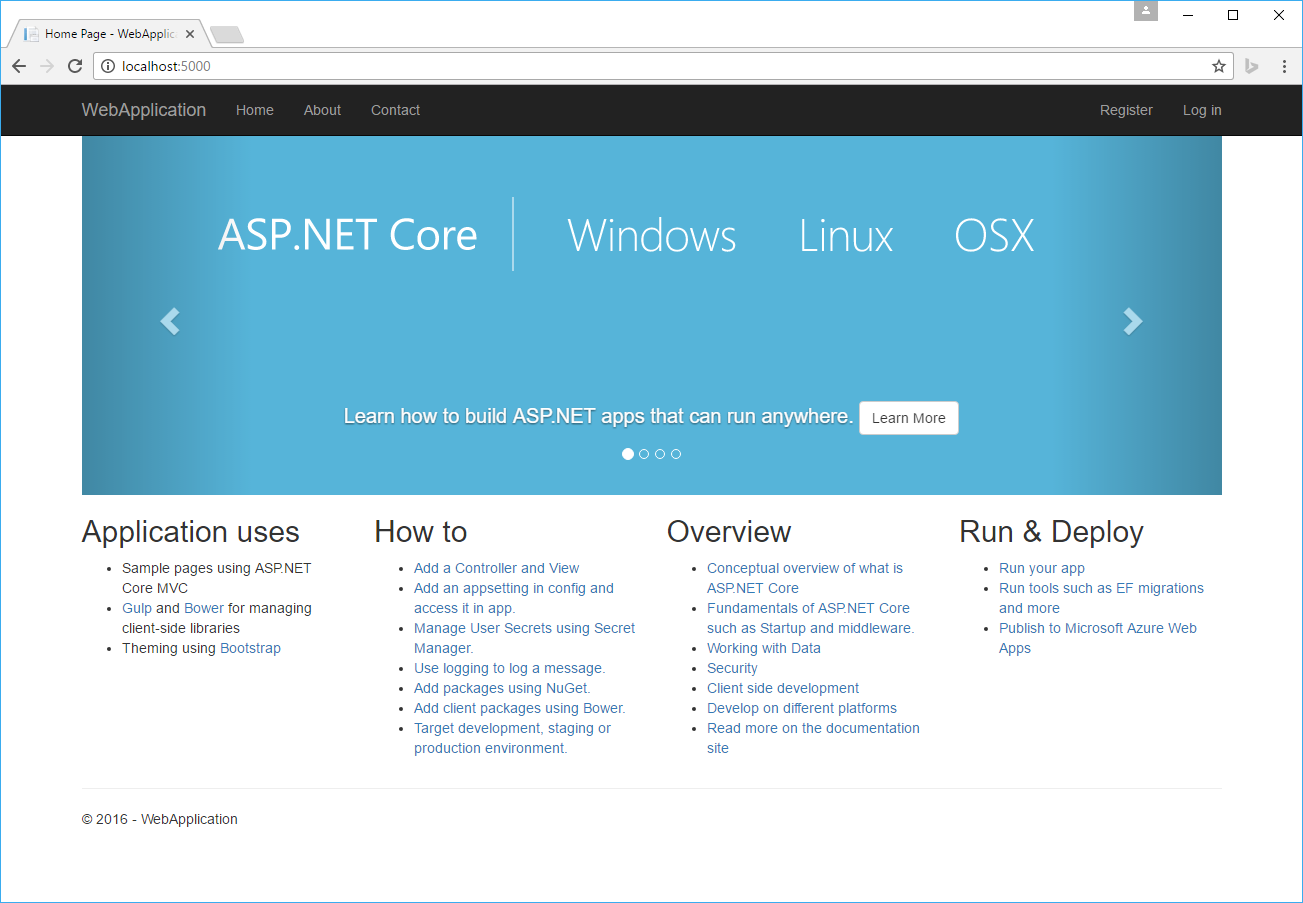
Task: Open Publish to Microsoft Azure Web Apps link
Action: tap(1098, 638)
